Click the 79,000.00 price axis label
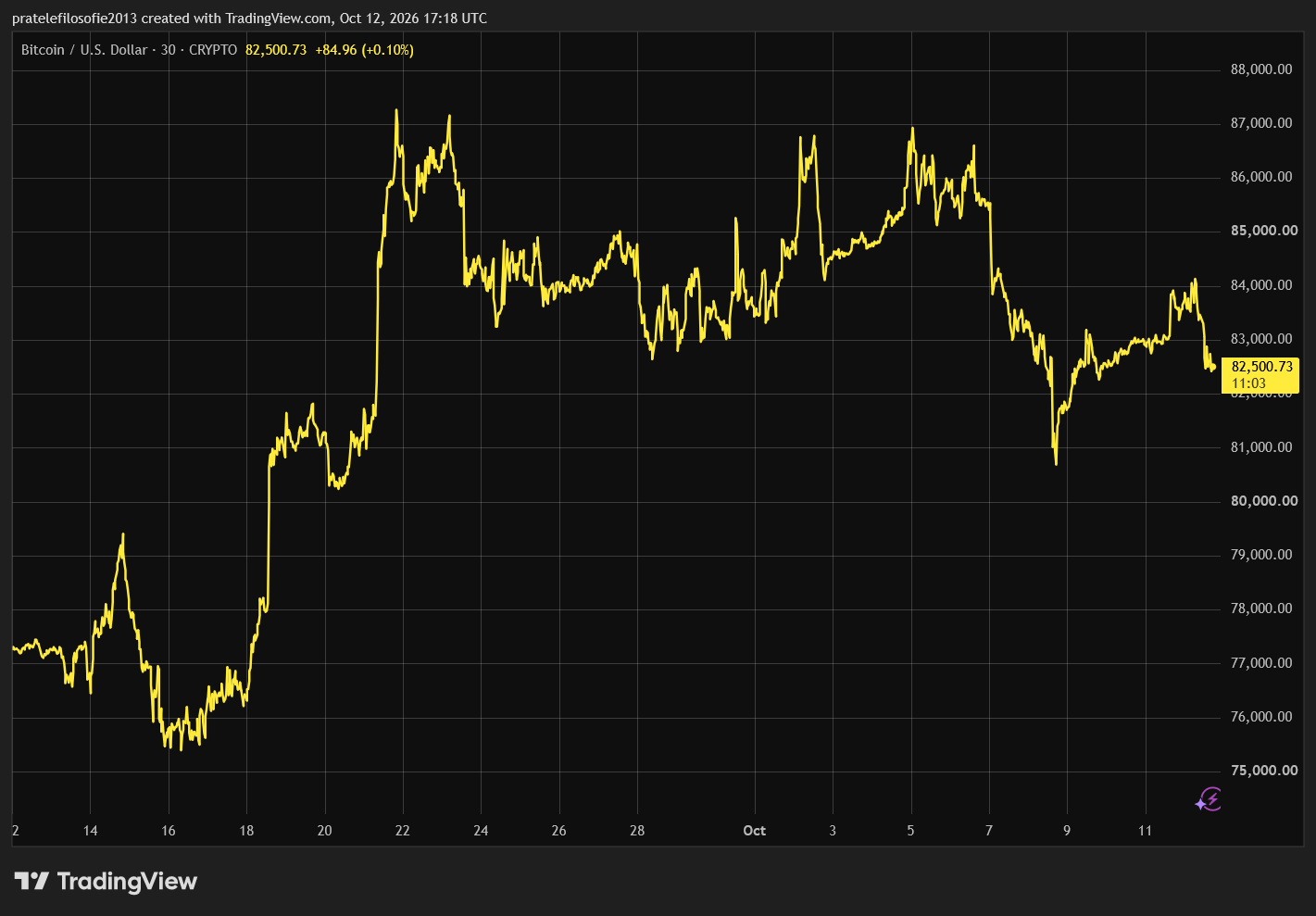This screenshot has height=916, width=1316. 1261,555
